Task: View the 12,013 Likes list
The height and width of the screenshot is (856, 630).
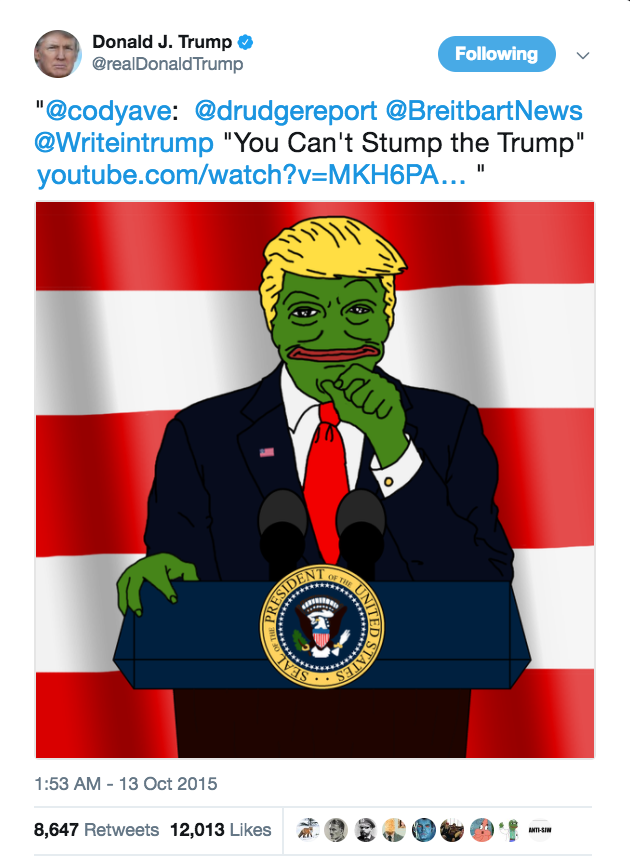Action: [x=221, y=830]
